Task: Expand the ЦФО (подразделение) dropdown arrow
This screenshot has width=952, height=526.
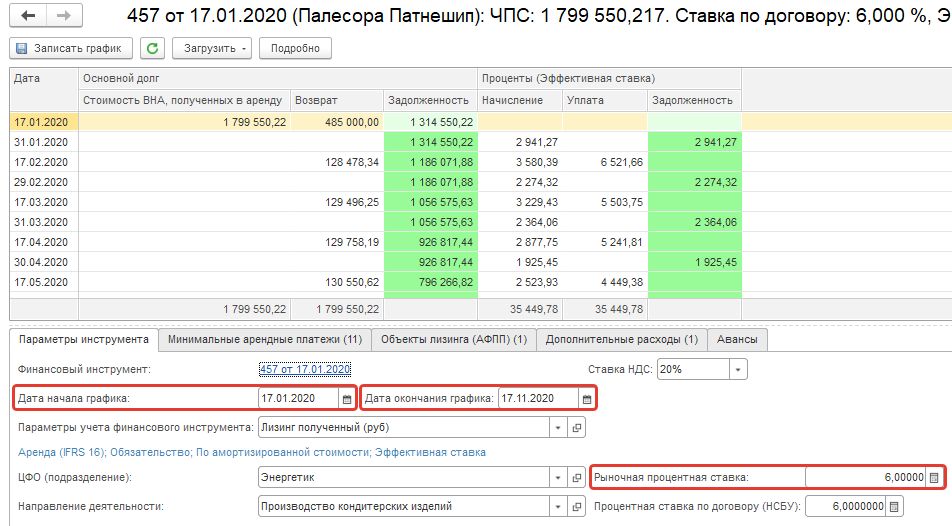Action: click(x=558, y=477)
